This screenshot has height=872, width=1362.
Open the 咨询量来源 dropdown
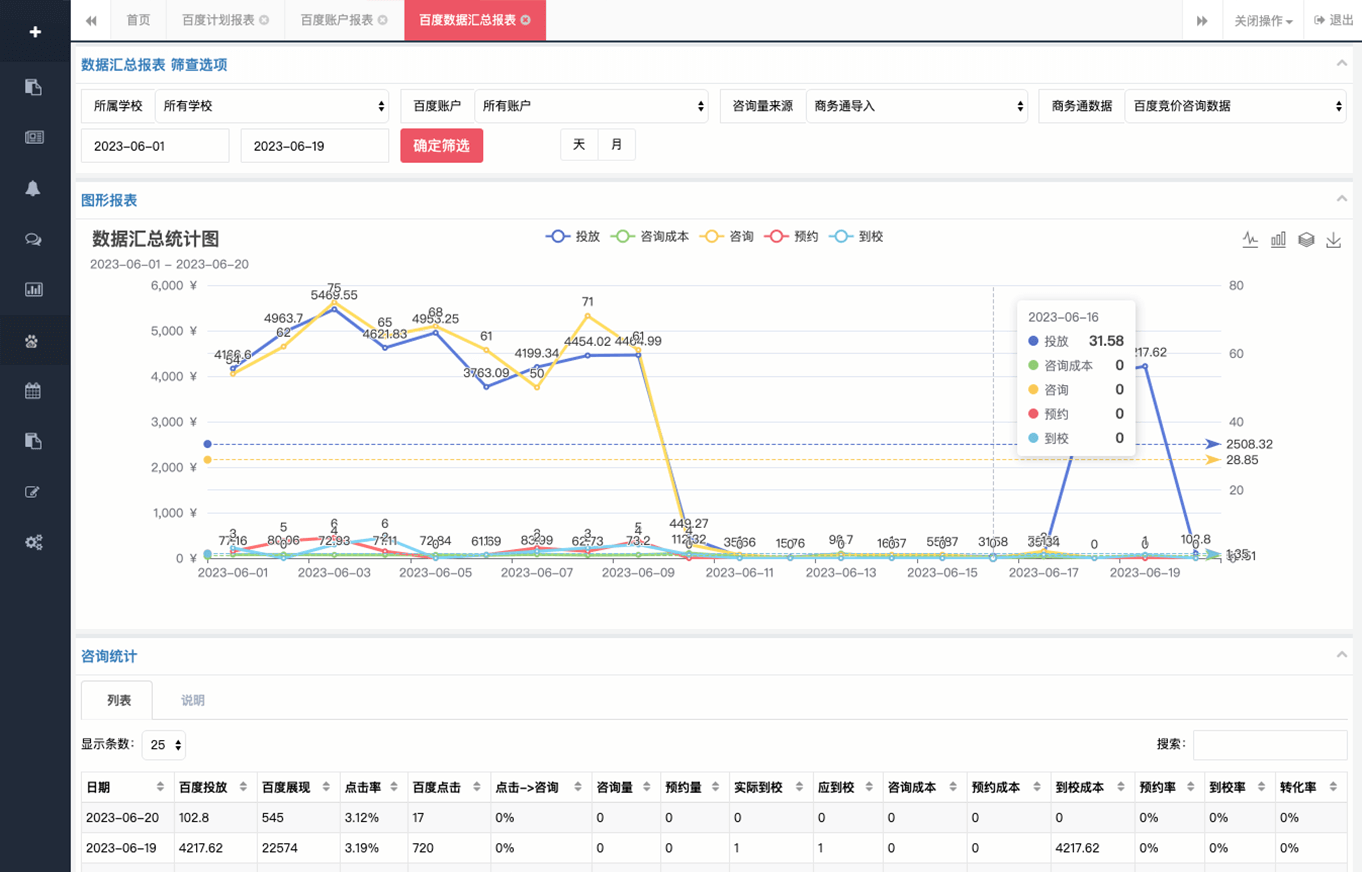click(x=916, y=106)
